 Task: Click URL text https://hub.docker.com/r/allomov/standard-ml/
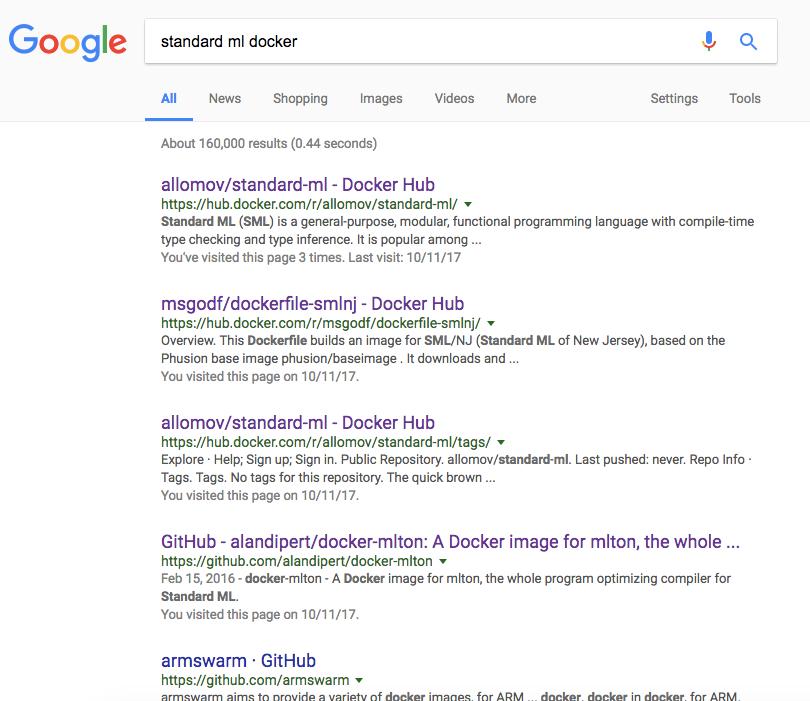click(x=309, y=204)
